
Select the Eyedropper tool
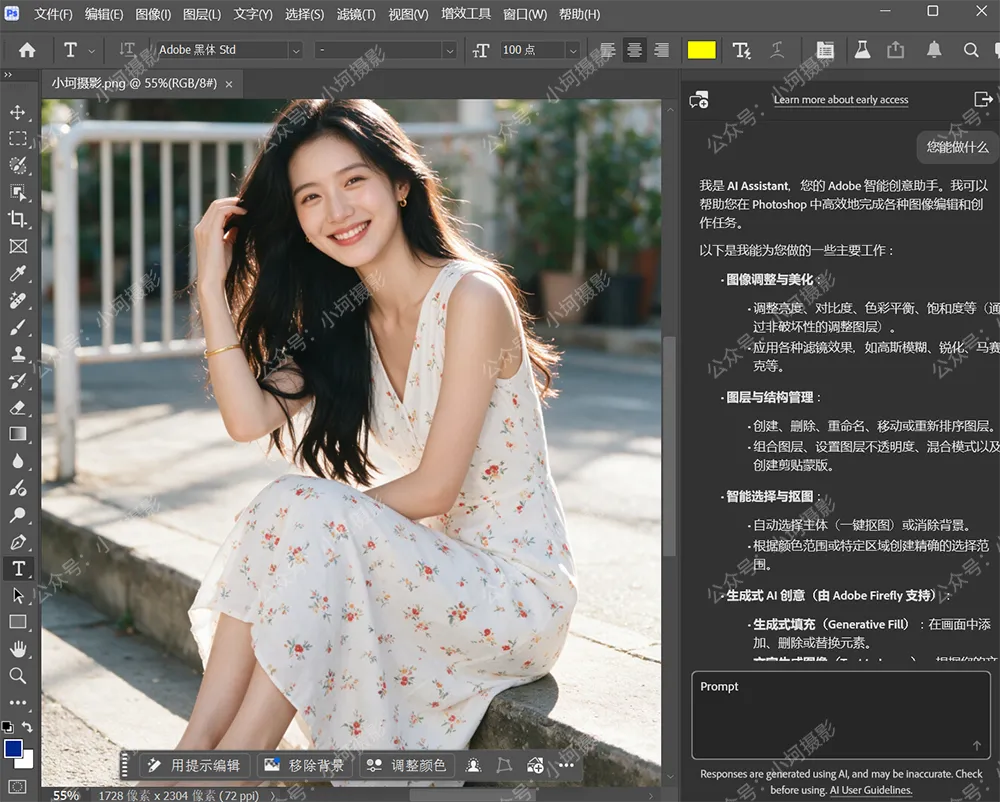tap(18, 273)
